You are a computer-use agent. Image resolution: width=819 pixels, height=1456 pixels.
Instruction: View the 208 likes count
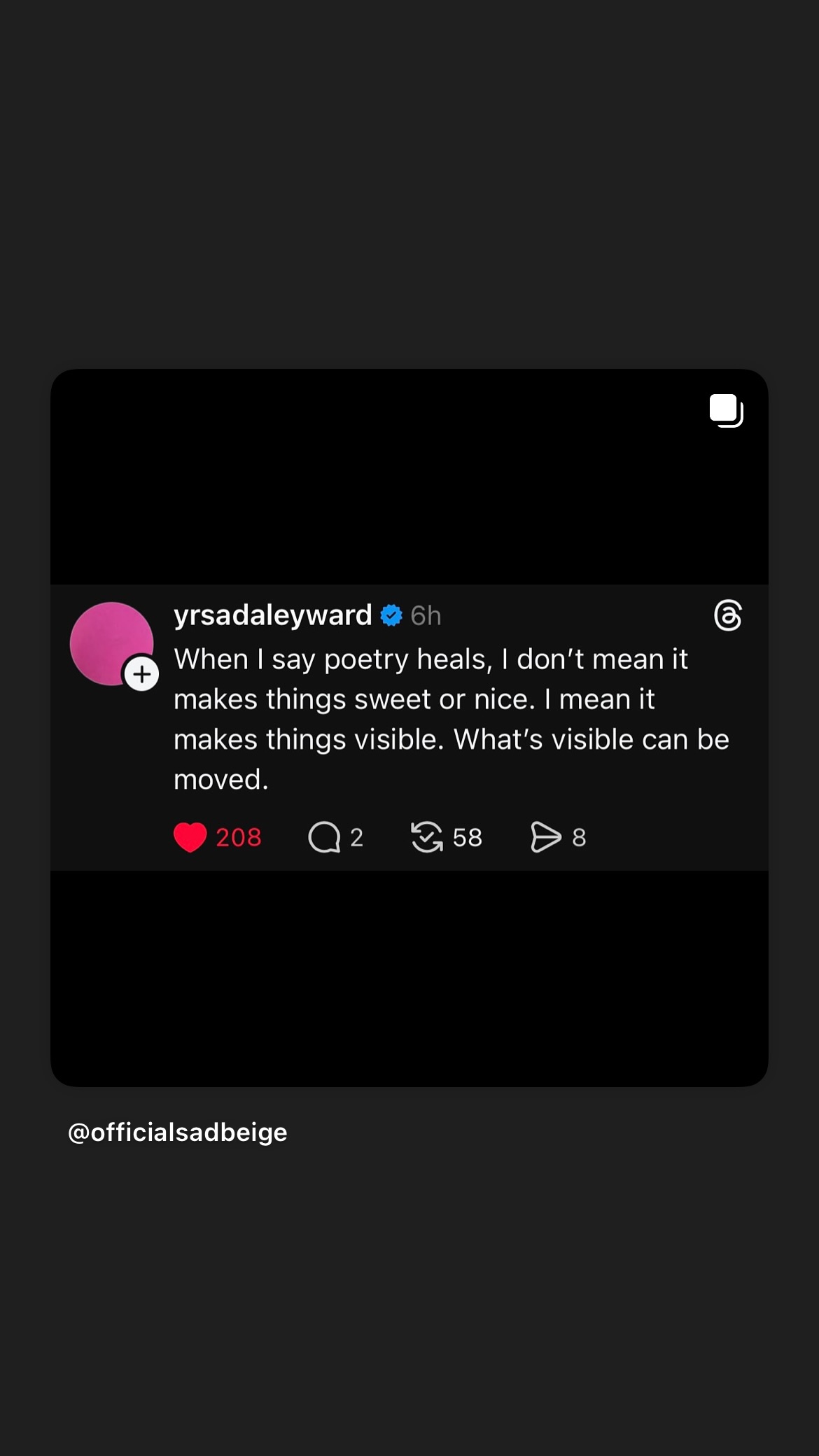[239, 837]
